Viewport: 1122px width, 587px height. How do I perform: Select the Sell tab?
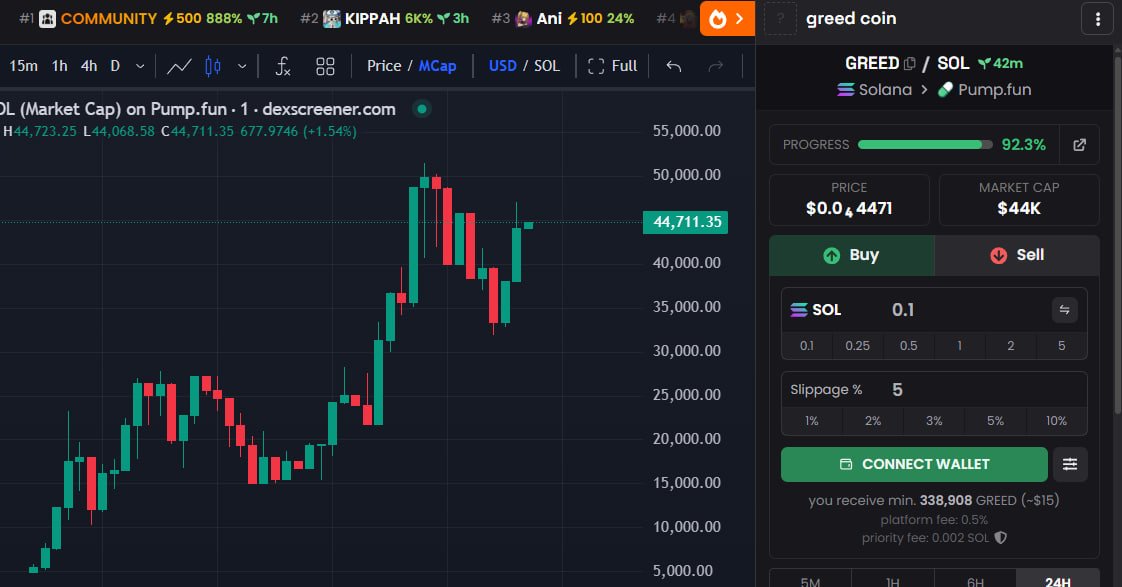click(1017, 256)
